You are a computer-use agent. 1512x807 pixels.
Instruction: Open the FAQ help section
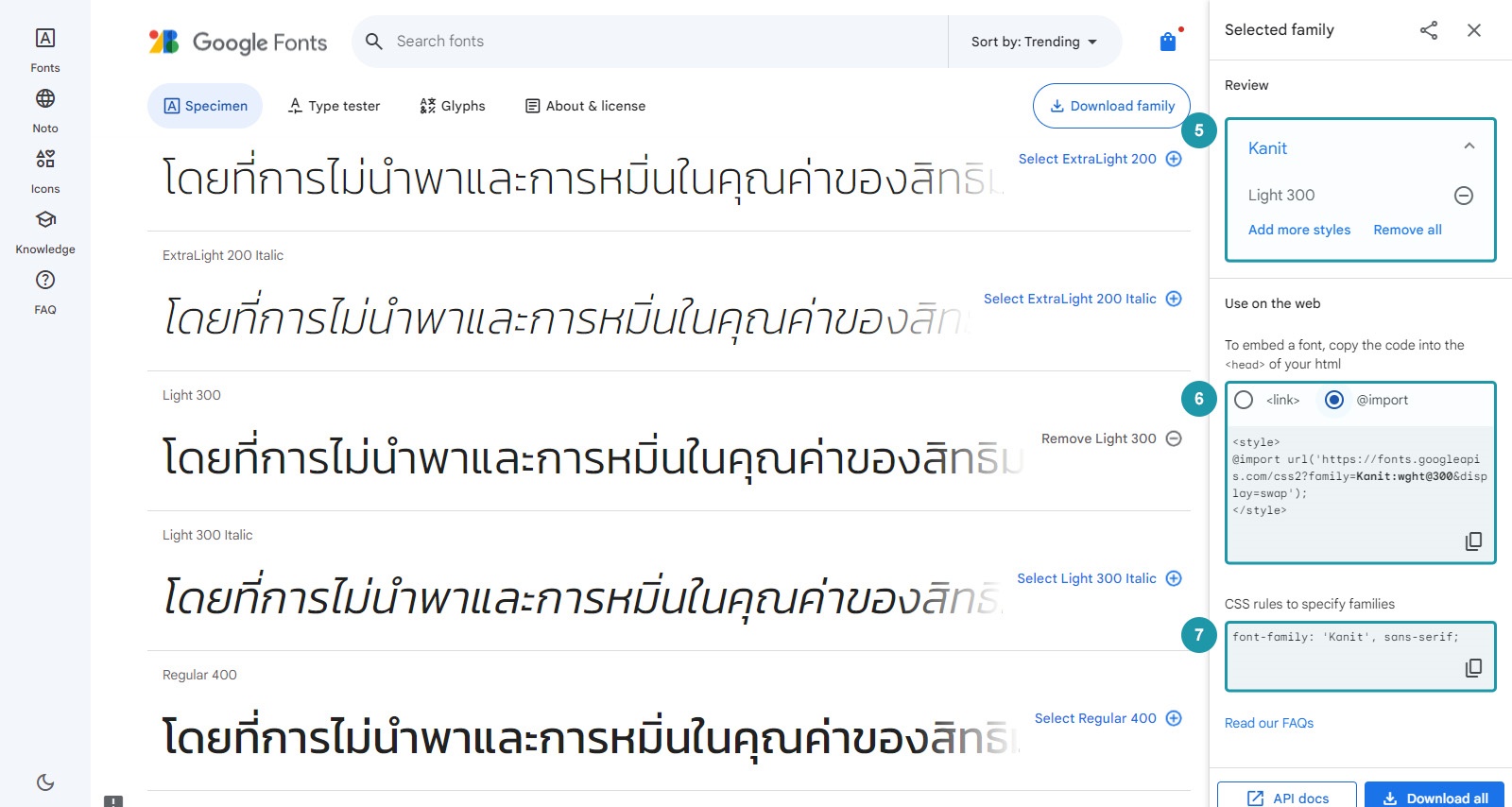click(x=45, y=292)
